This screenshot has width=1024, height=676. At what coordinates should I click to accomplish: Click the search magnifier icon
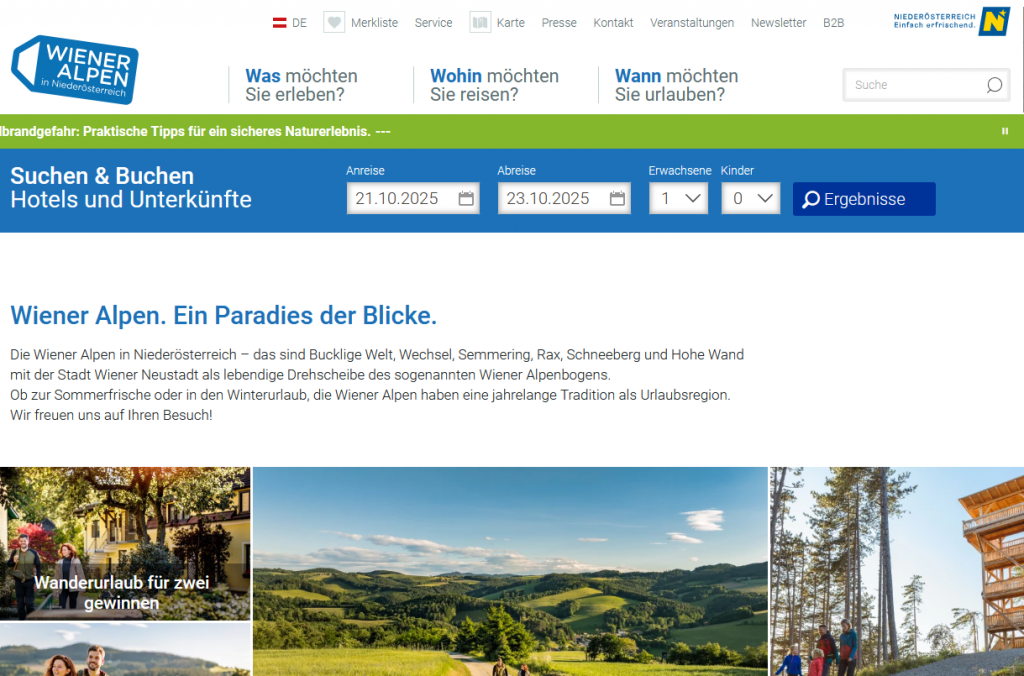[993, 86]
